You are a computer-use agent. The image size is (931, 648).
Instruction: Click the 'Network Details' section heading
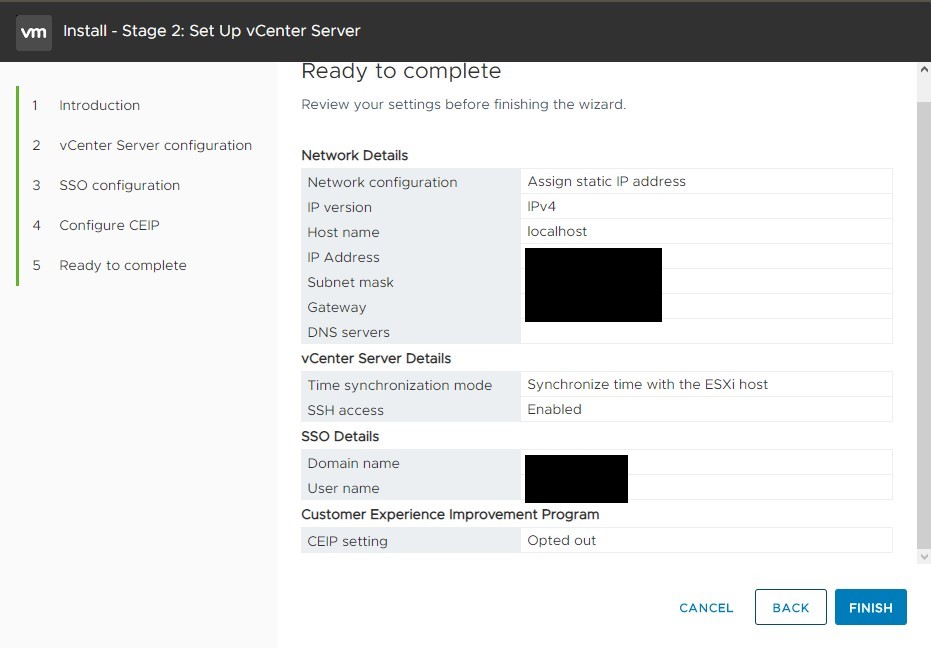pyautogui.click(x=354, y=155)
